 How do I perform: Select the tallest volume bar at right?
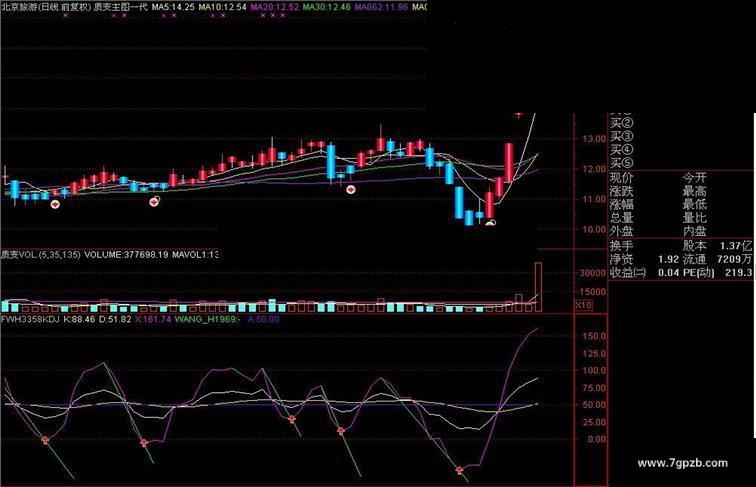pos(538,287)
